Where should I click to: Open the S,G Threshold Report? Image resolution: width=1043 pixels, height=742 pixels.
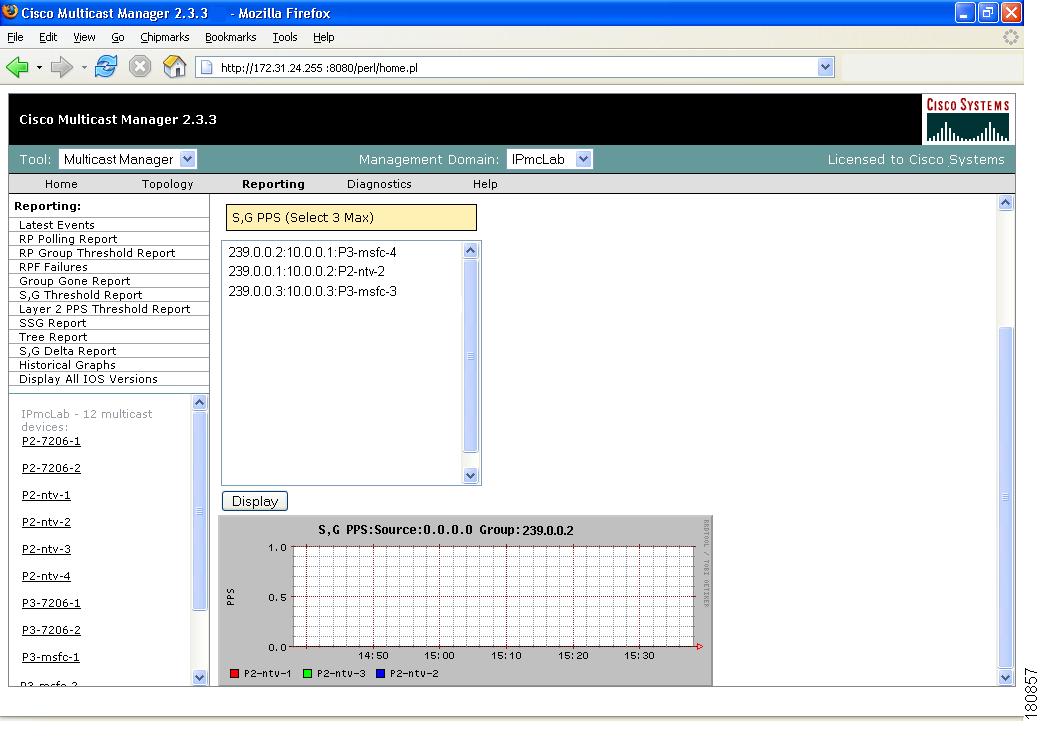click(x=80, y=295)
